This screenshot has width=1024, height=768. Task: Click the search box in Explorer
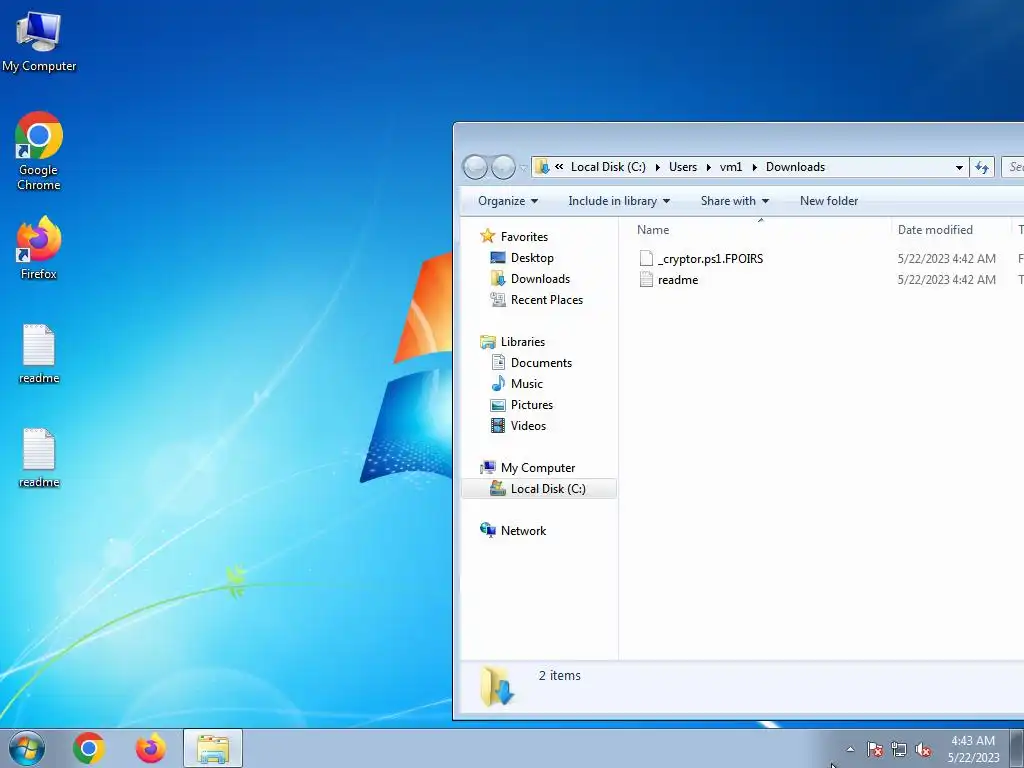click(x=1013, y=167)
